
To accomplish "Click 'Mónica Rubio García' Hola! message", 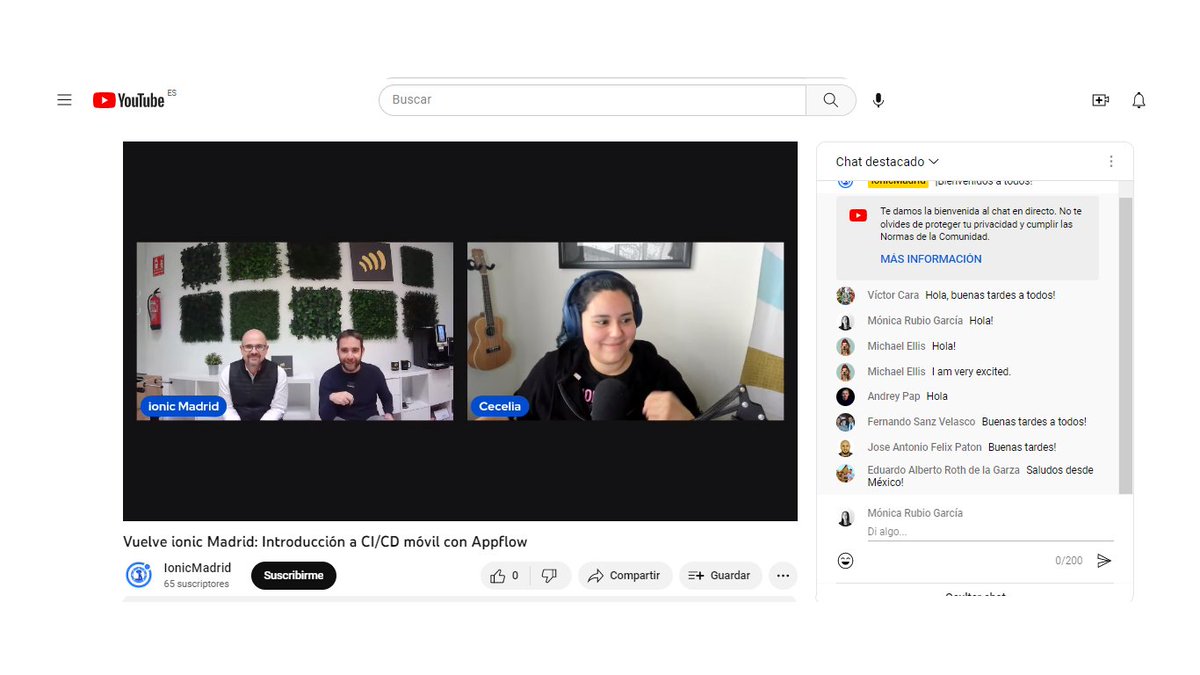I will tap(981, 321).
